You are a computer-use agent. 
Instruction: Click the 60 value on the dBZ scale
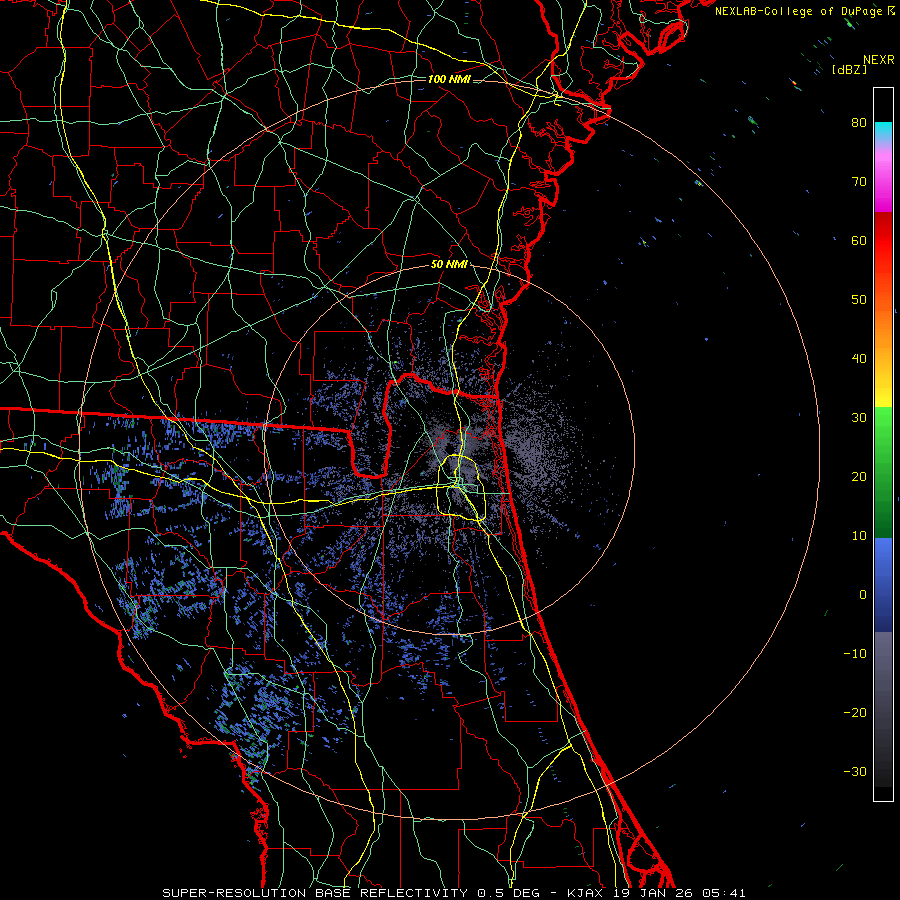(859, 240)
